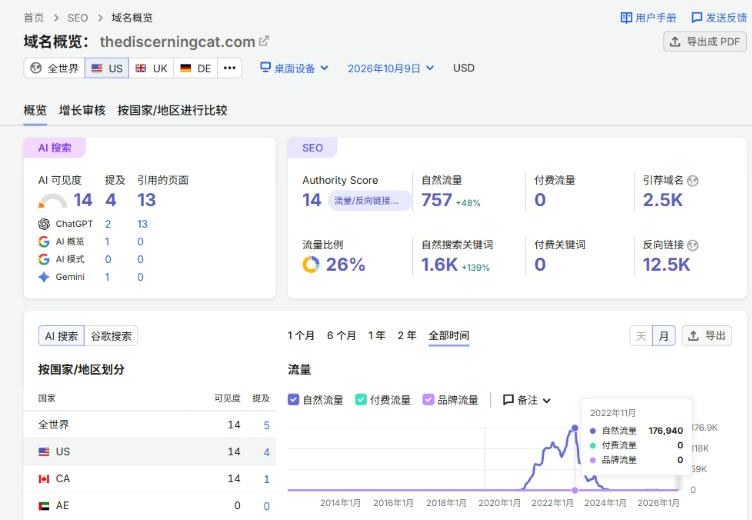The height and width of the screenshot is (520, 752).
Task: Switch chart granularity to 月
Action: pos(664,336)
